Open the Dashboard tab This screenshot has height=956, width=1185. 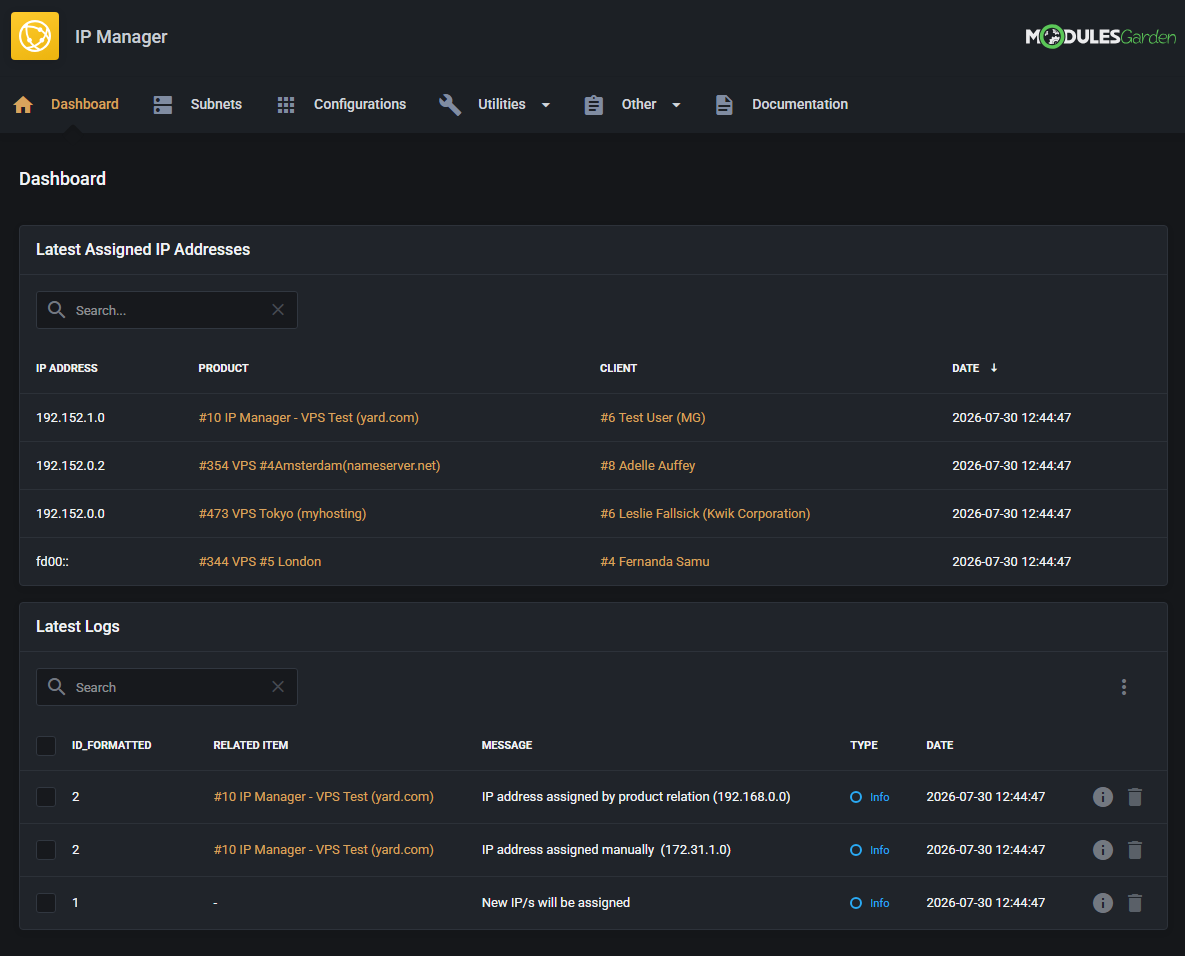pyautogui.click(x=85, y=104)
